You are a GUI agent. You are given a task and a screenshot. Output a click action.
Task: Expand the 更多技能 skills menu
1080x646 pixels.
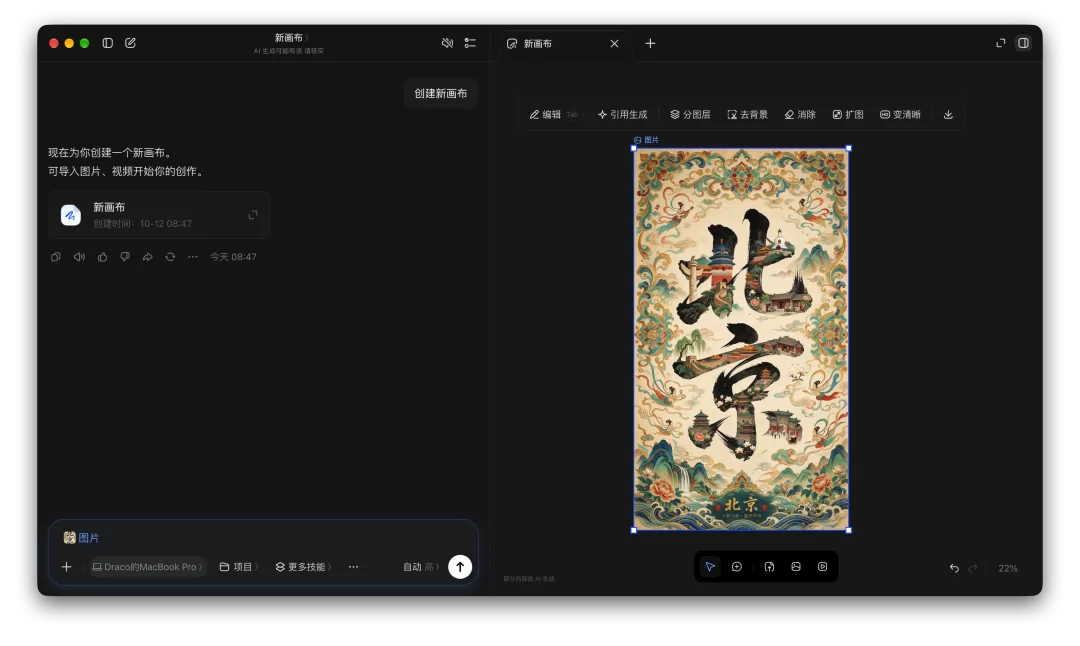click(x=303, y=567)
